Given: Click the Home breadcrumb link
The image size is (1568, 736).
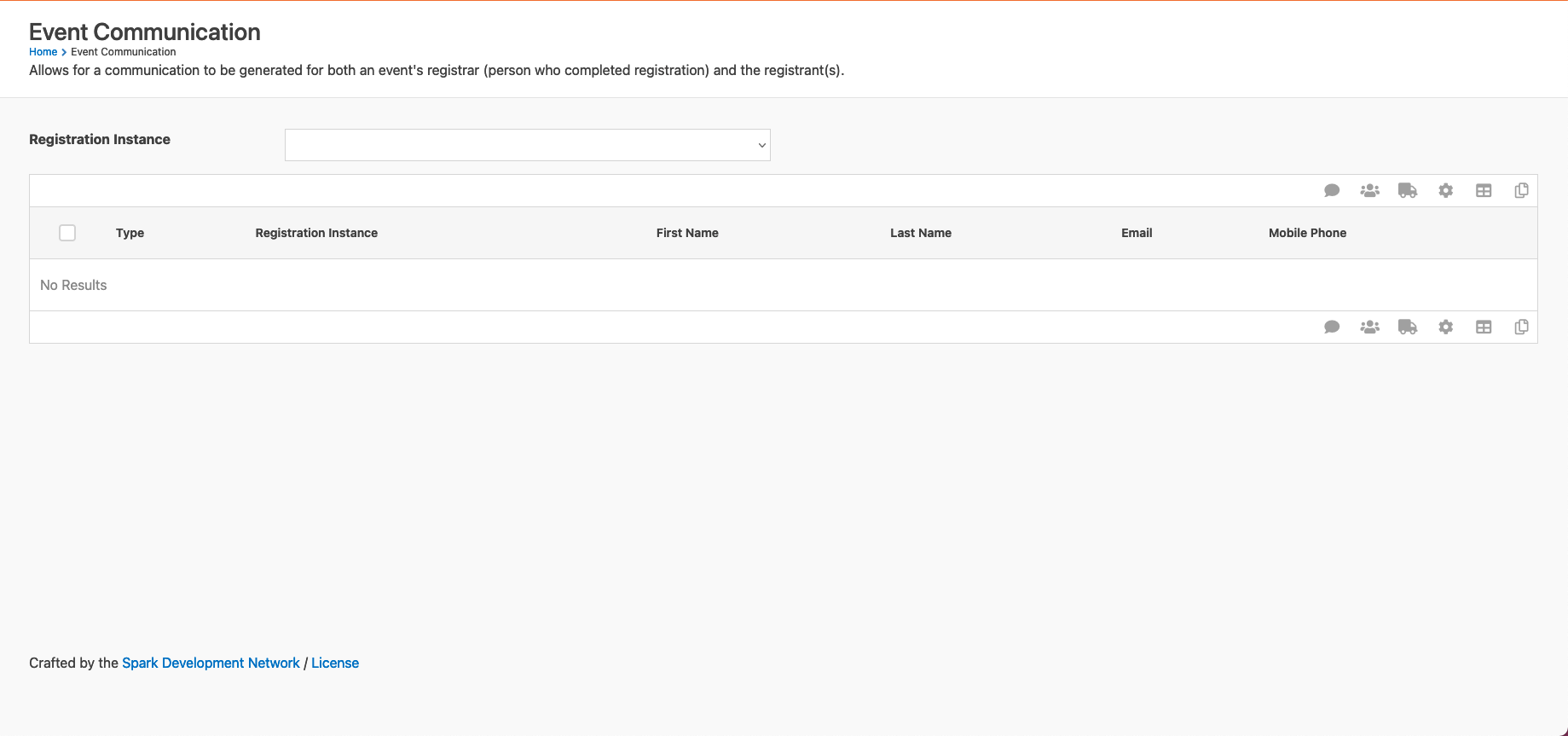Looking at the screenshot, I should (43, 52).
